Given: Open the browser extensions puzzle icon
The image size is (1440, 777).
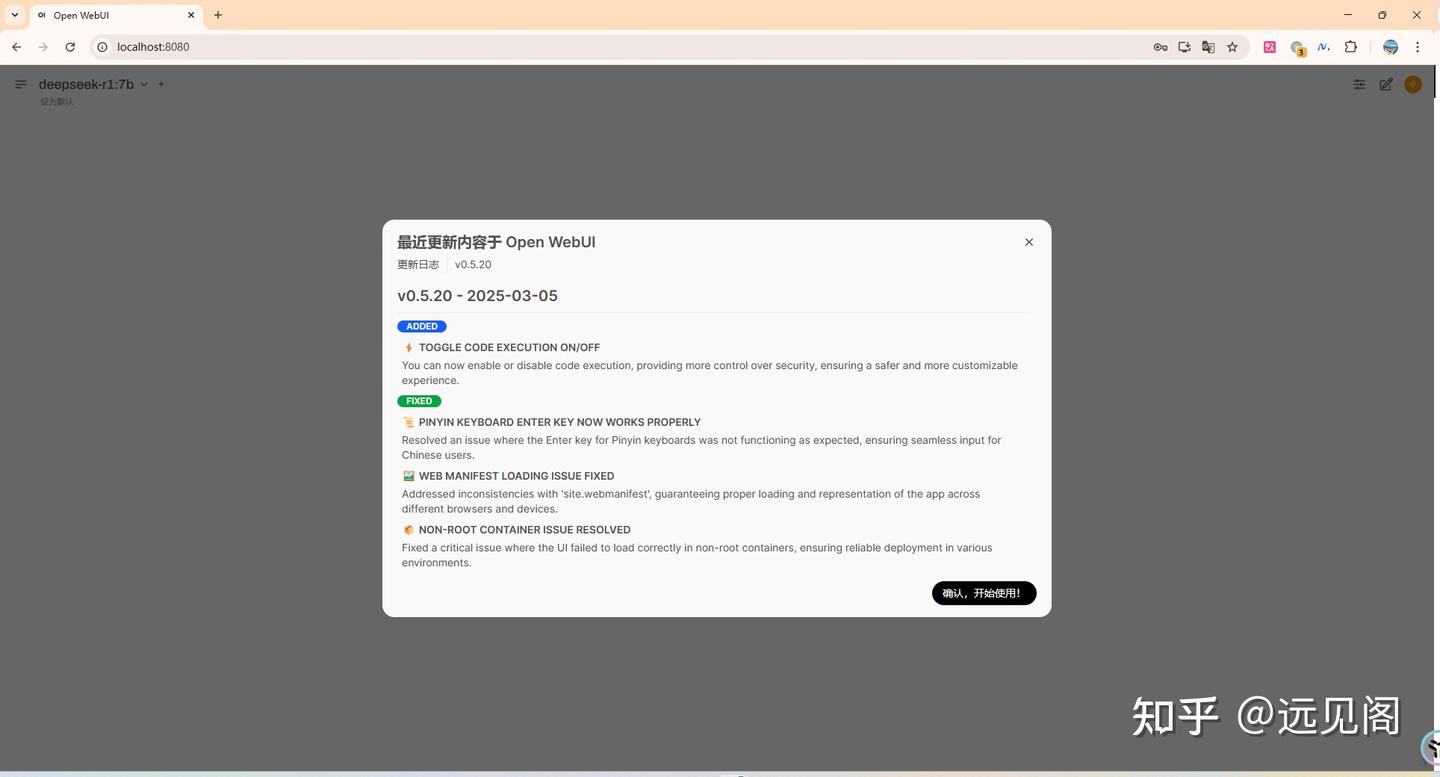Looking at the screenshot, I should point(1350,46).
